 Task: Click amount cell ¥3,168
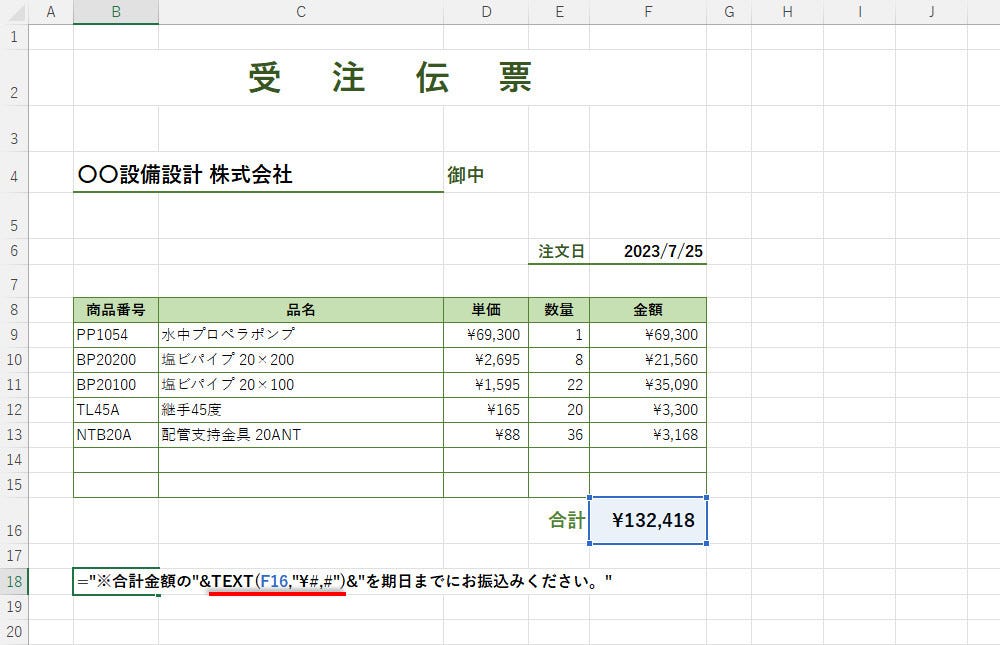click(648, 435)
